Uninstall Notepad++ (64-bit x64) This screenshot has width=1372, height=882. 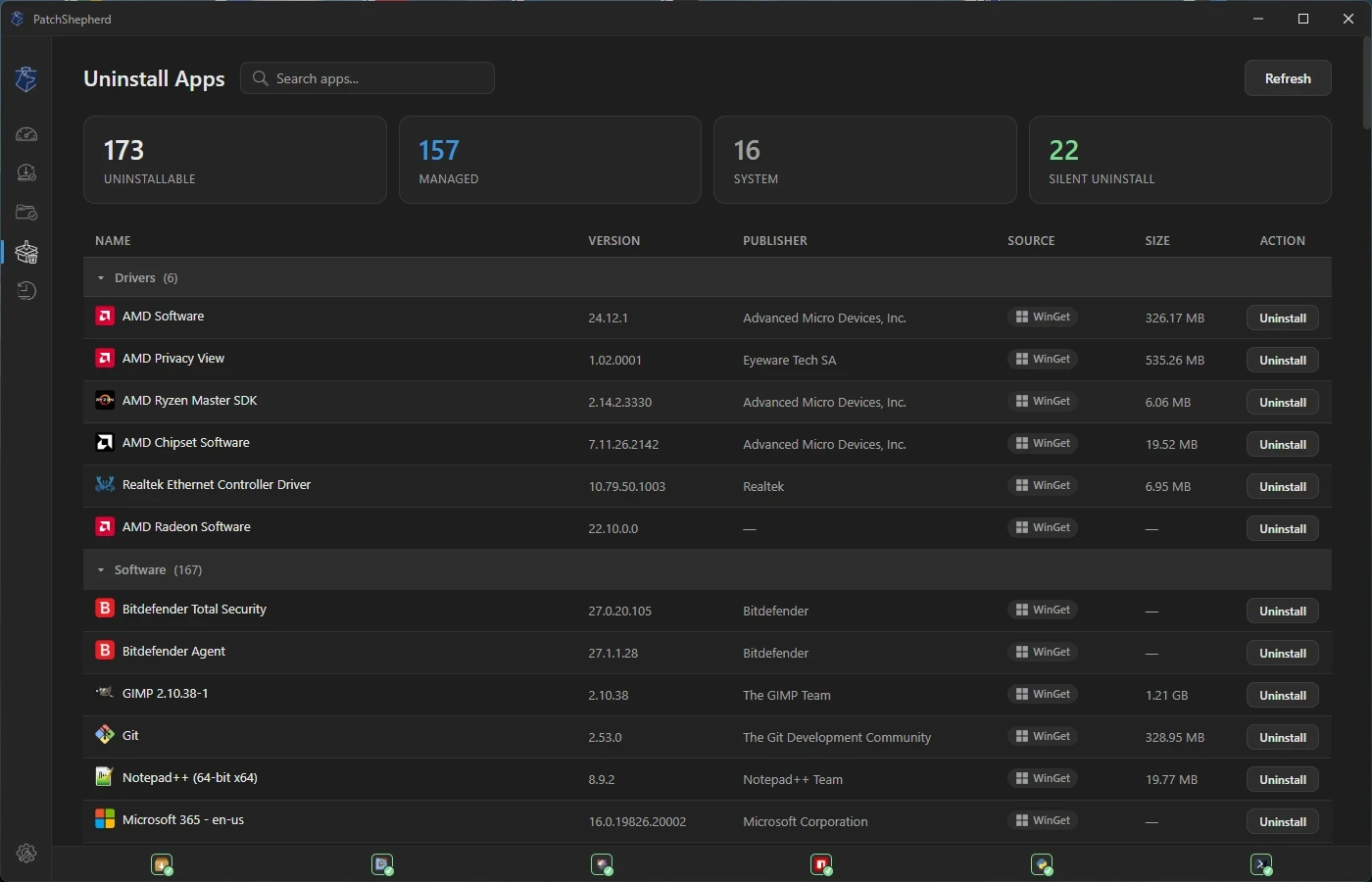click(1283, 780)
